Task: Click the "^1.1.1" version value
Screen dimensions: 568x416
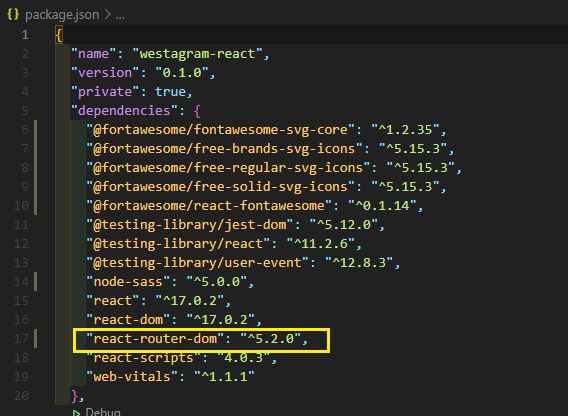Action: 225,377
